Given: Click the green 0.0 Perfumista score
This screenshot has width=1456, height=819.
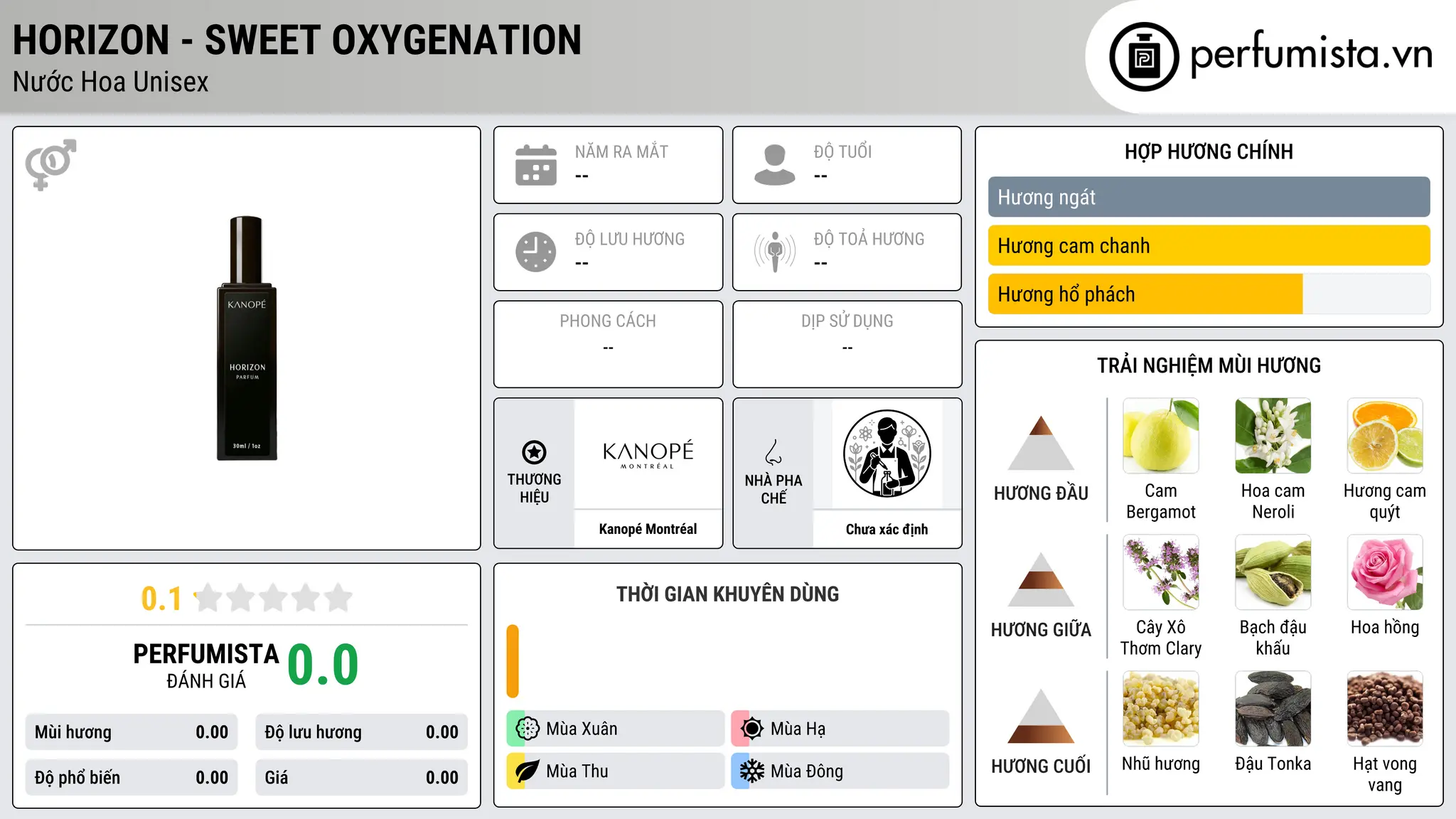Looking at the screenshot, I should coord(323,665).
